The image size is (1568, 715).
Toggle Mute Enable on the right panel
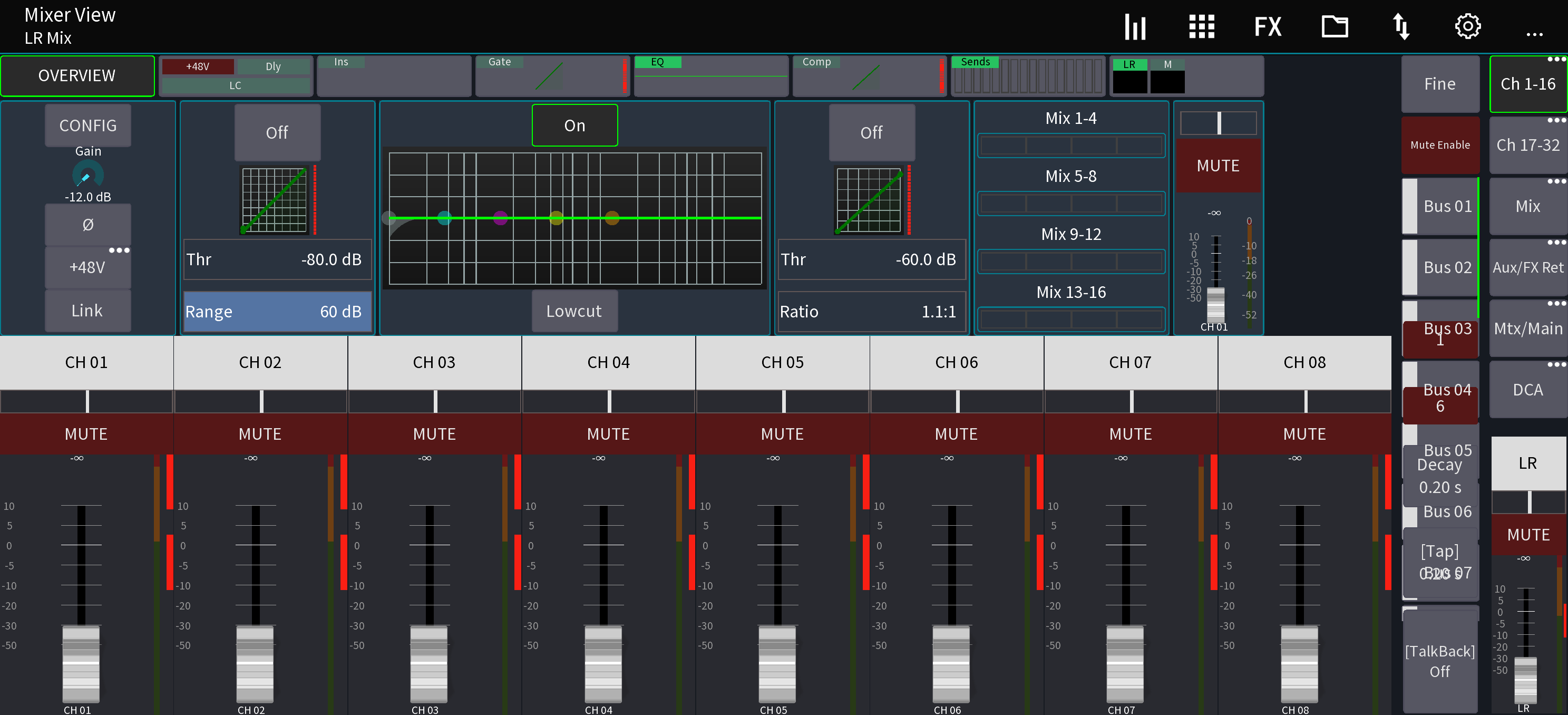click(1440, 145)
